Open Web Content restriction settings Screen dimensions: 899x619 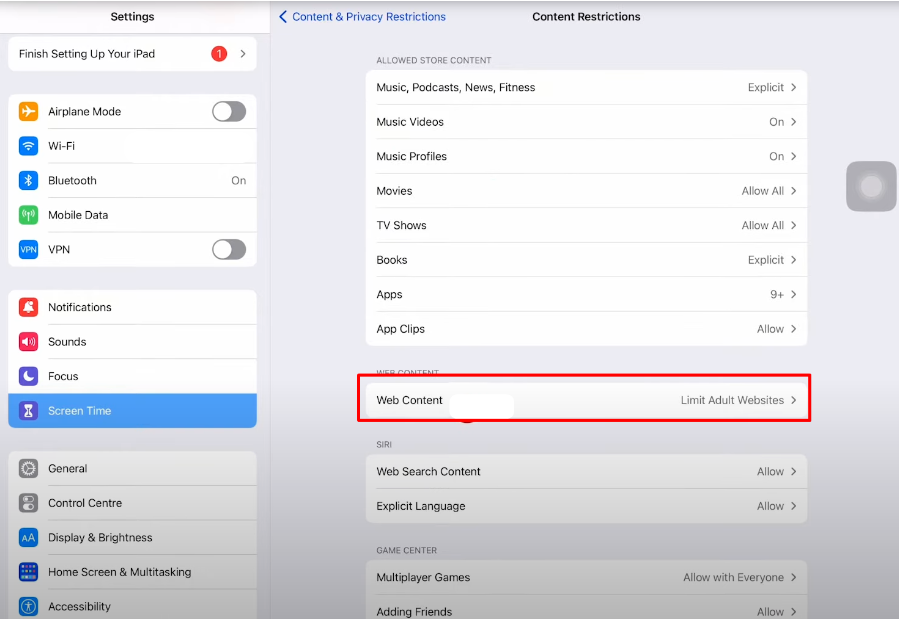click(x=586, y=400)
